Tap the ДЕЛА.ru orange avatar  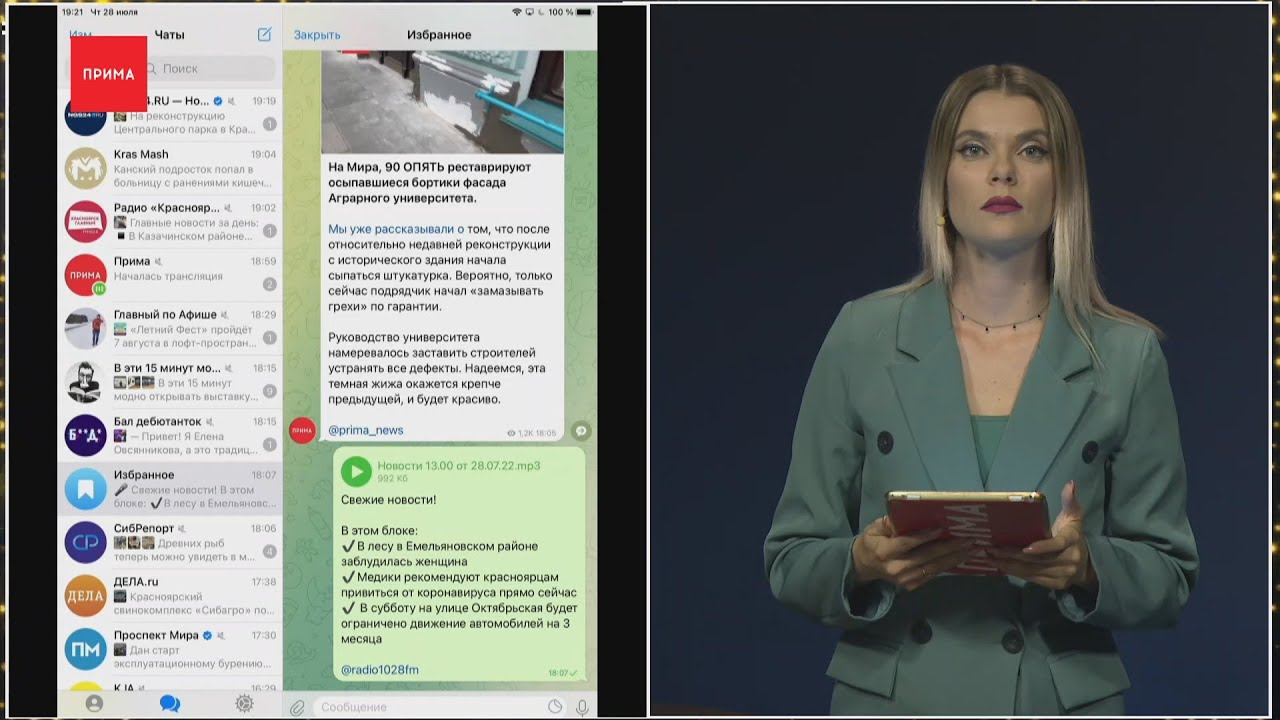(x=85, y=596)
